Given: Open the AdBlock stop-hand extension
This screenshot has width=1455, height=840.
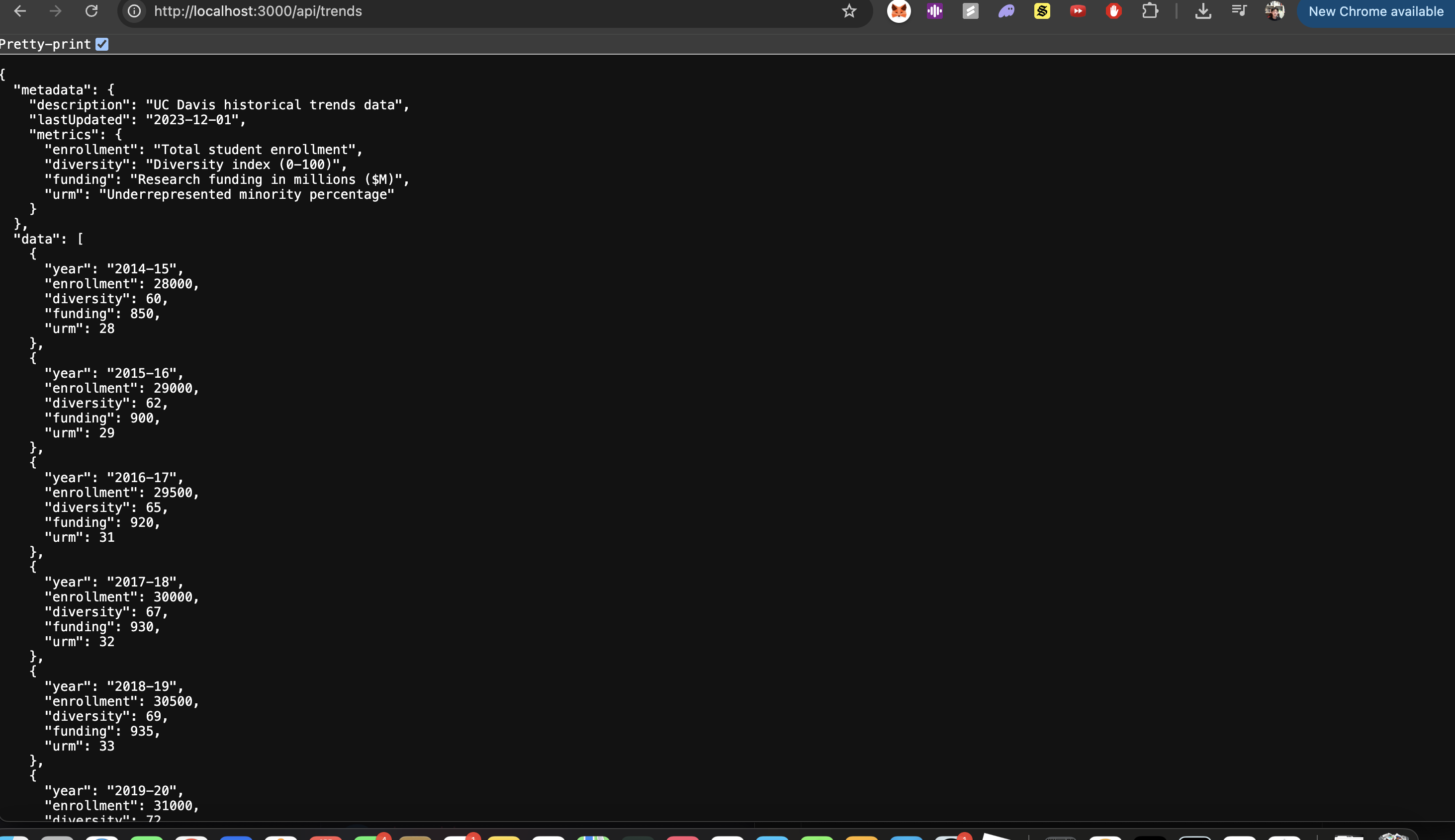Looking at the screenshot, I should pyautogui.click(x=1113, y=11).
